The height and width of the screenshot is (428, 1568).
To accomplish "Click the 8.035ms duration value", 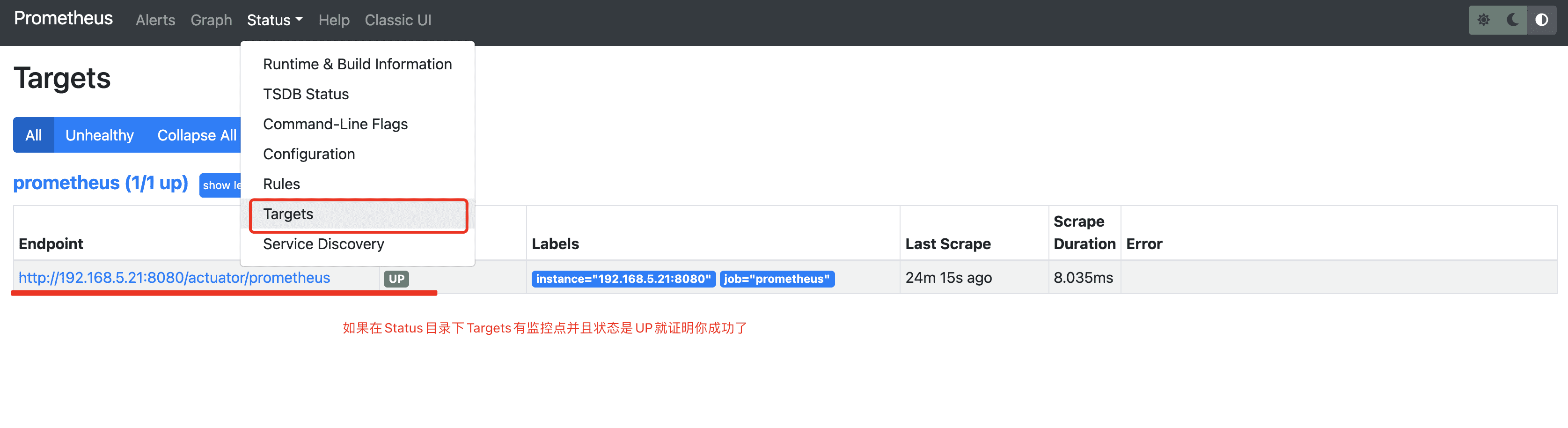I will [x=1083, y=278].
